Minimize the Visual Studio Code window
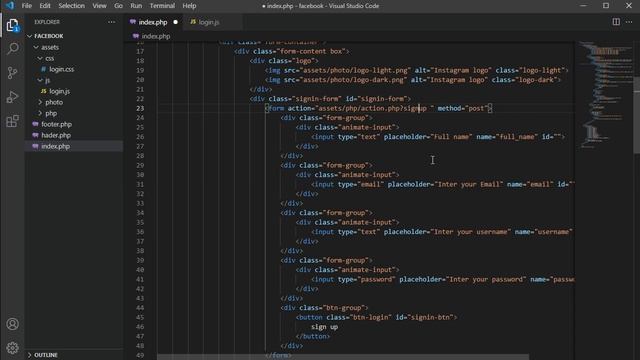The height and width of the screenshot is (360, 640). [583, 6]
